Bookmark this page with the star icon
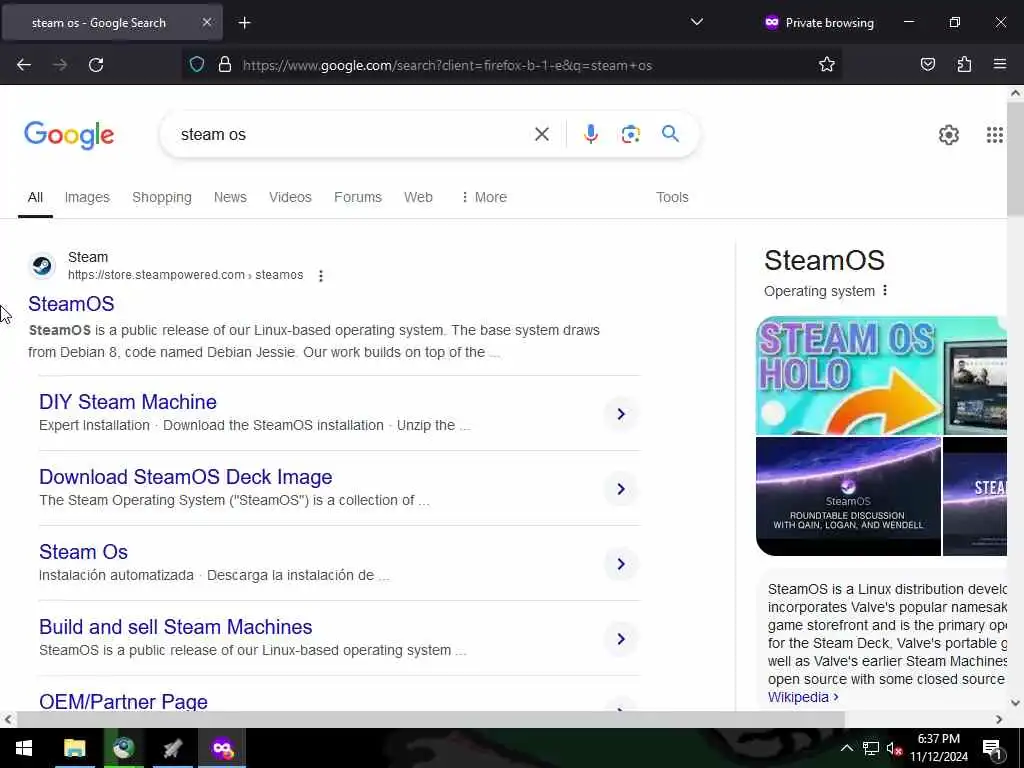This screenshot has width=1024, height=768. [827, 65]
